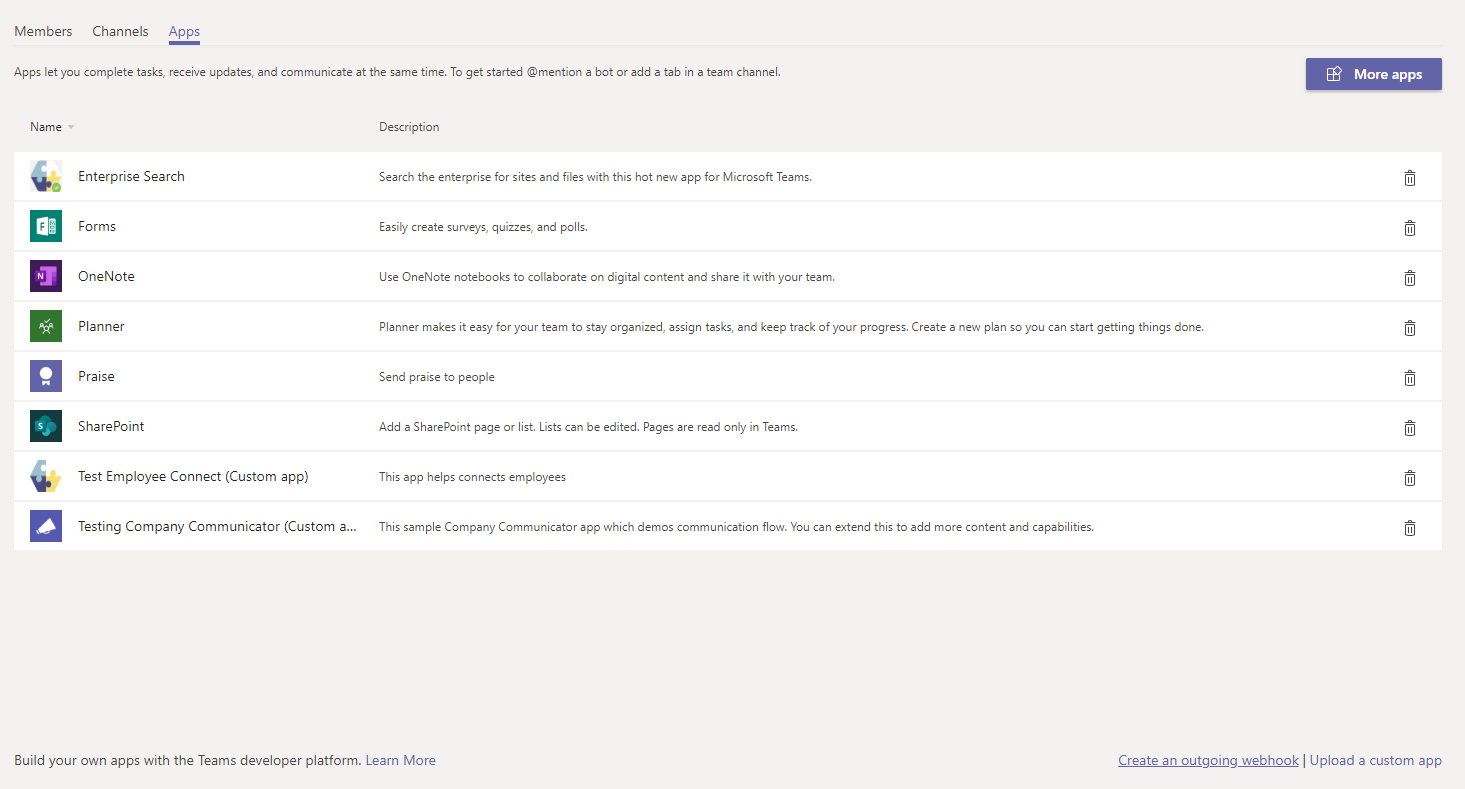Delete the Forms app
This screenshot has height=789, width=1465.
[x=1410, y=227]
